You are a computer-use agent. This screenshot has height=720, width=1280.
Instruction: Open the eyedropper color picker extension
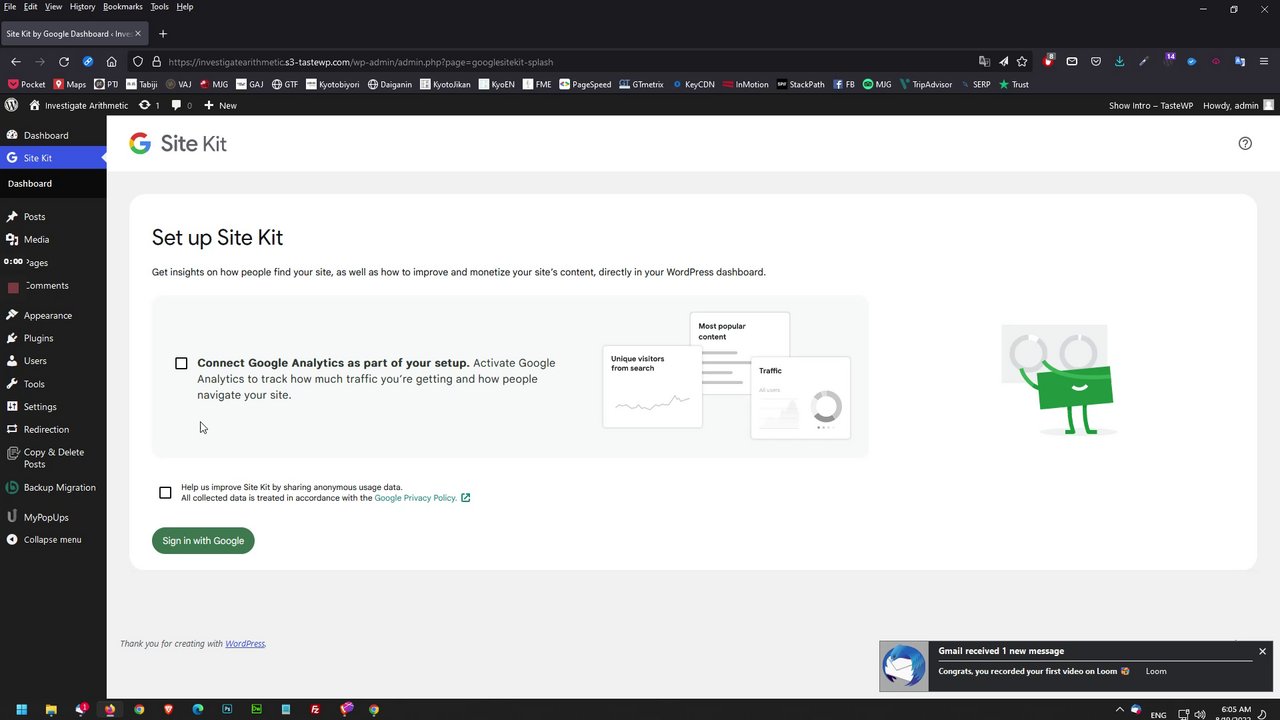[1144, 62]
